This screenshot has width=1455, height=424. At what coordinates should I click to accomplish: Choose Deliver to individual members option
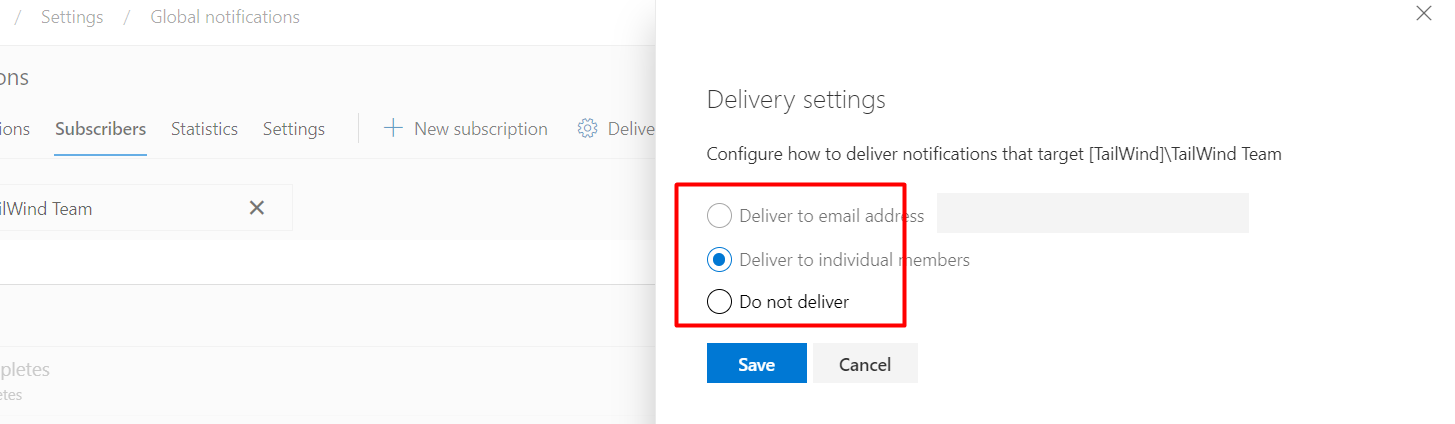tap(719, 260)
